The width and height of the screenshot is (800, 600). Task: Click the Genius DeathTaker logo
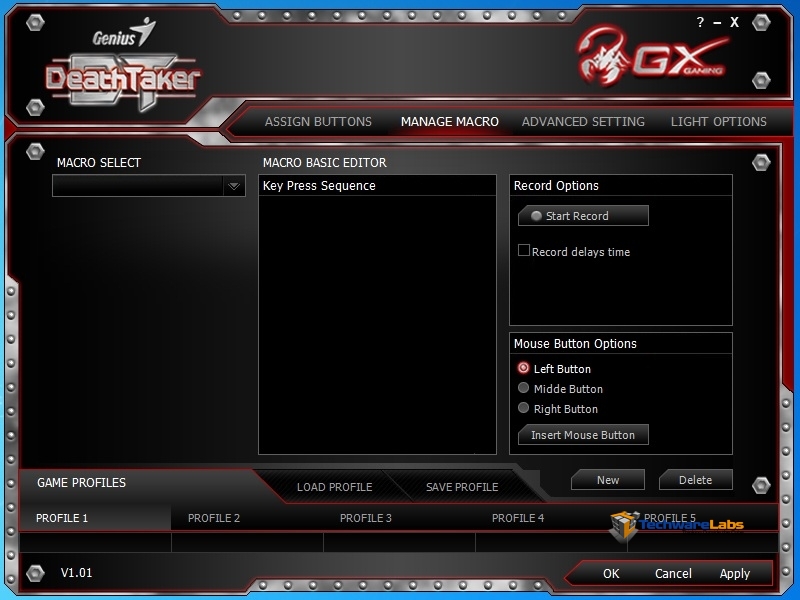124,66
